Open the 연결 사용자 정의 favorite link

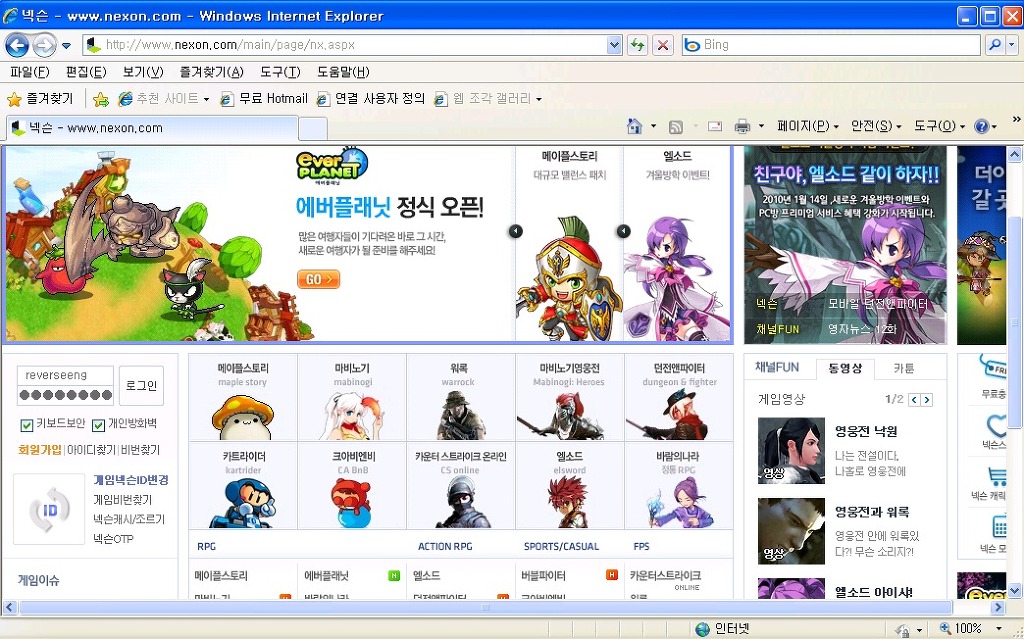[x=370, y=99]
